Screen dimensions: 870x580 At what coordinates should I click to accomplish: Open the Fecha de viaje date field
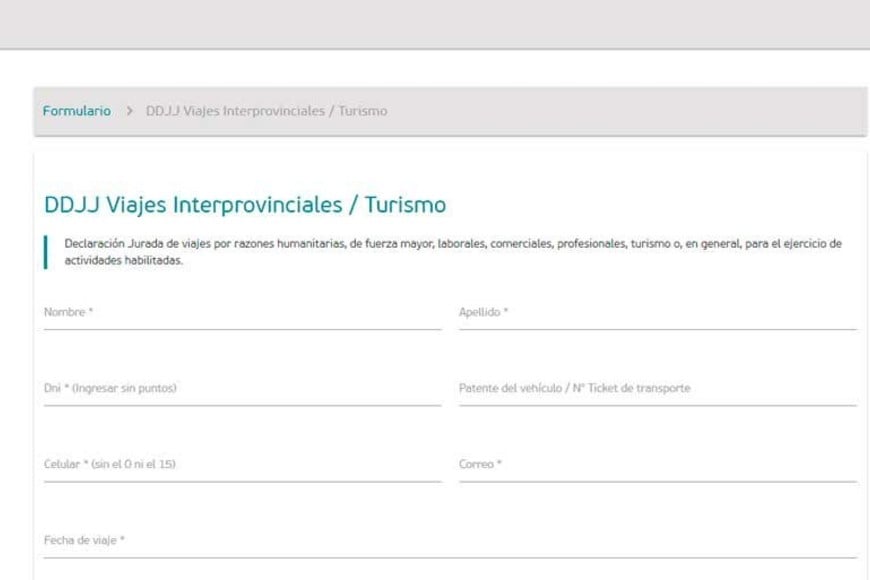[450, 541]
